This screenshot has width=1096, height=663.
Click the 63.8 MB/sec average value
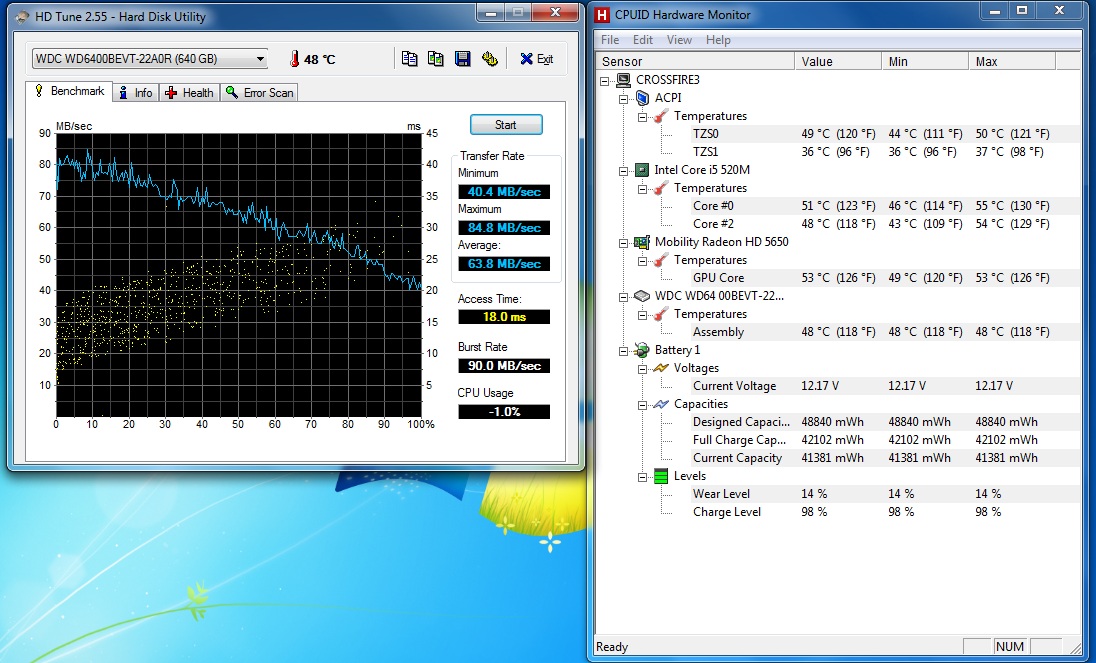click(504, 264)
